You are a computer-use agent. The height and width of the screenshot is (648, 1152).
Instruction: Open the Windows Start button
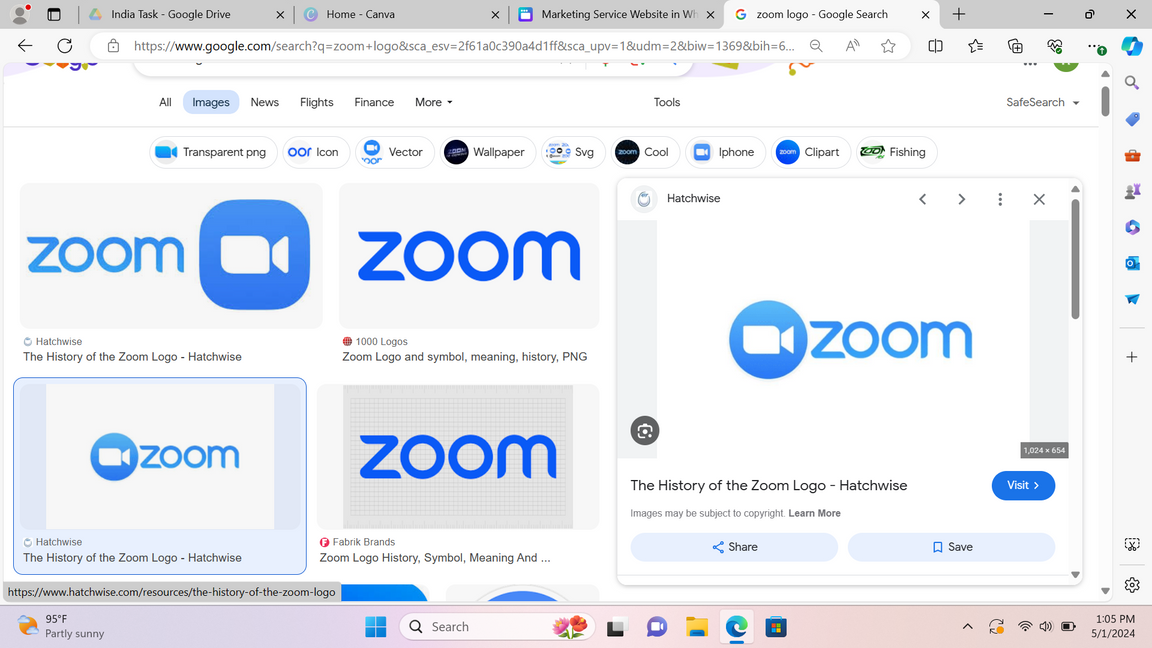375,627
